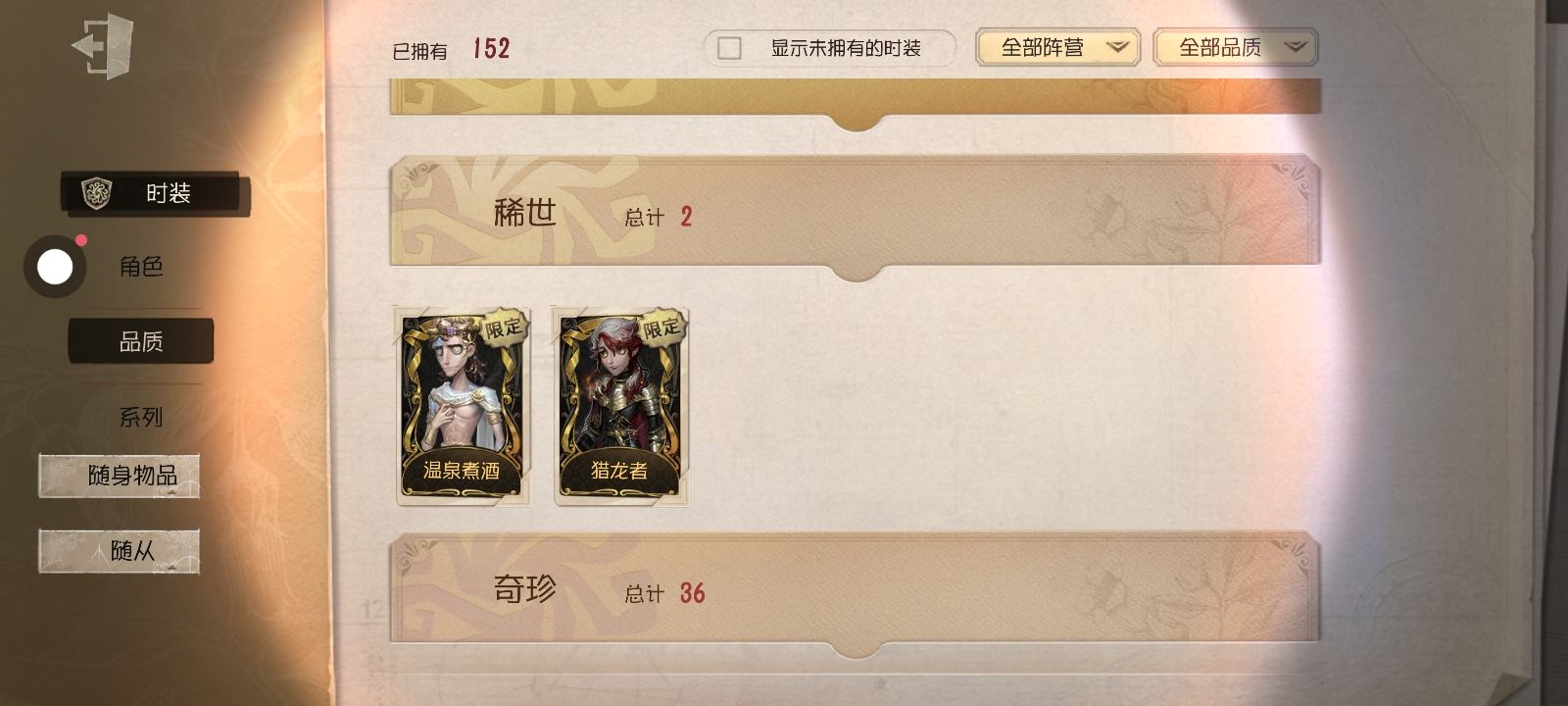
Task: Click the exit door icon
Action: pyautogui.click(x=102, y=45)
